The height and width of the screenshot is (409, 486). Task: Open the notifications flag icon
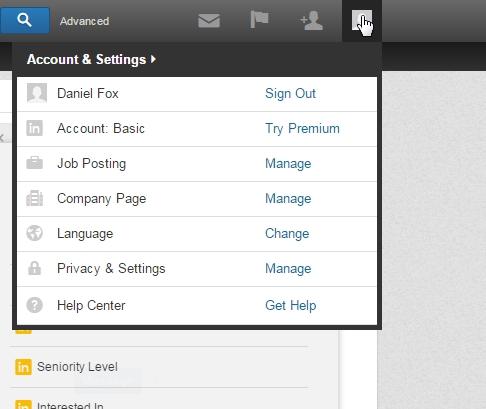(259, 19)
